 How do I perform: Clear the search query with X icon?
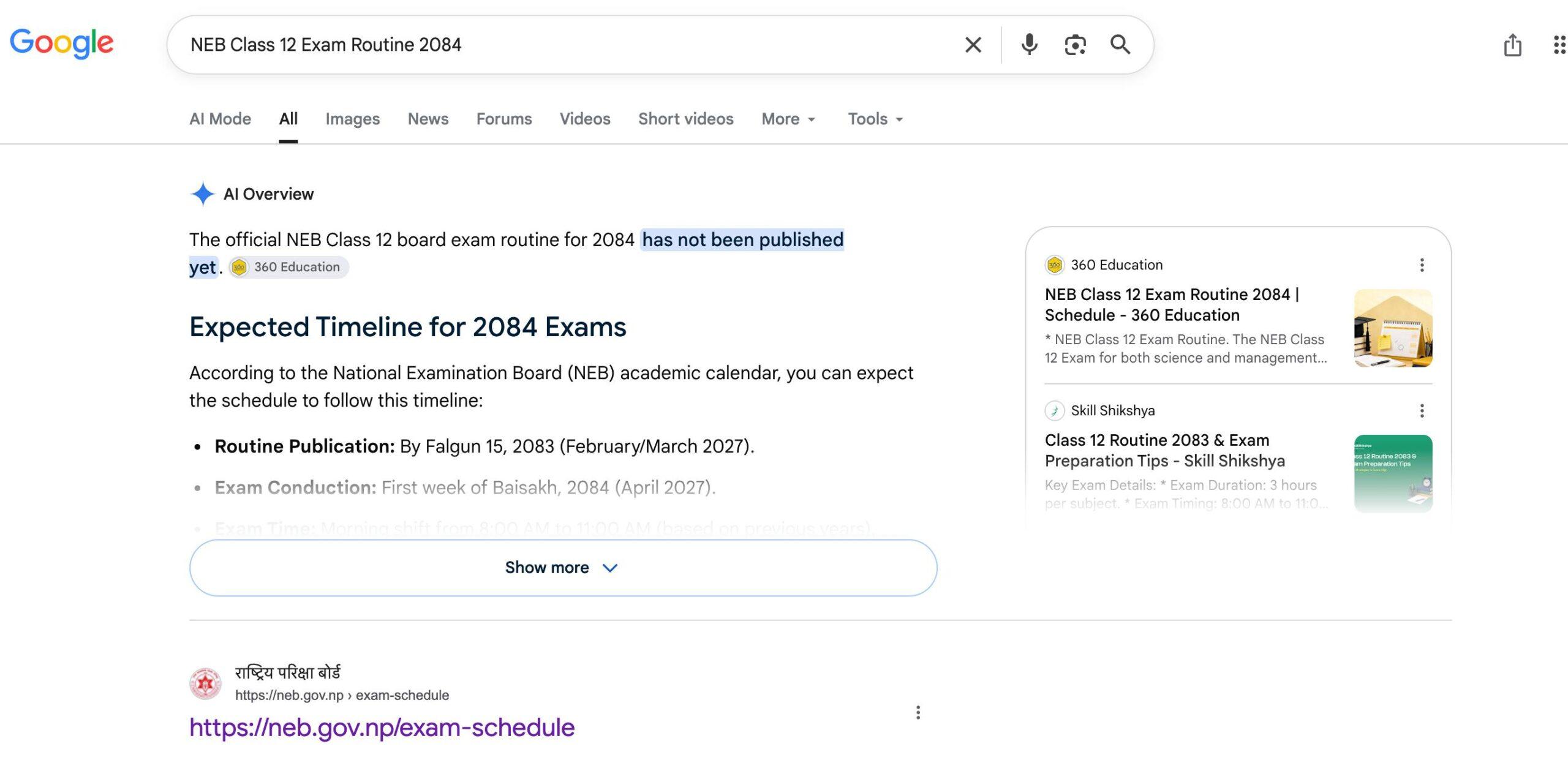pos(973,45)
